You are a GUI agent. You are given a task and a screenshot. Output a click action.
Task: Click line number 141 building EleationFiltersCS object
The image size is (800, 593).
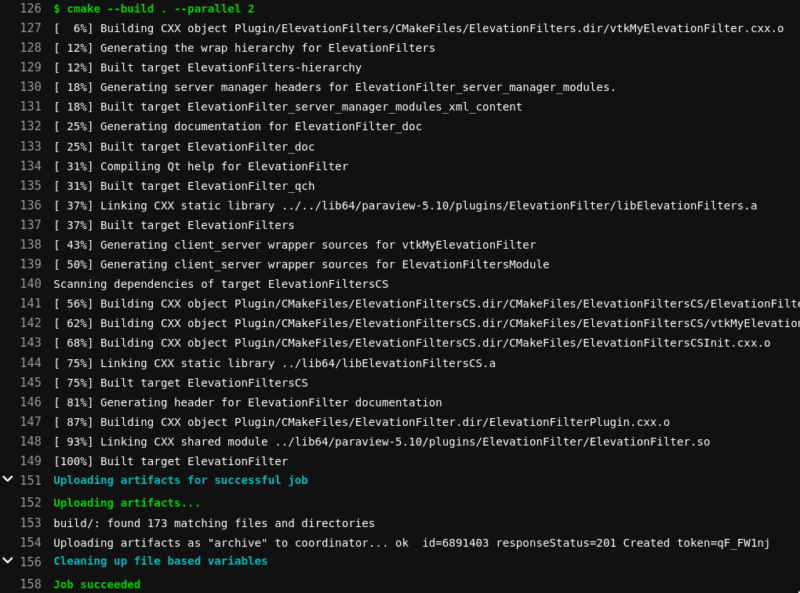[31, 303]
